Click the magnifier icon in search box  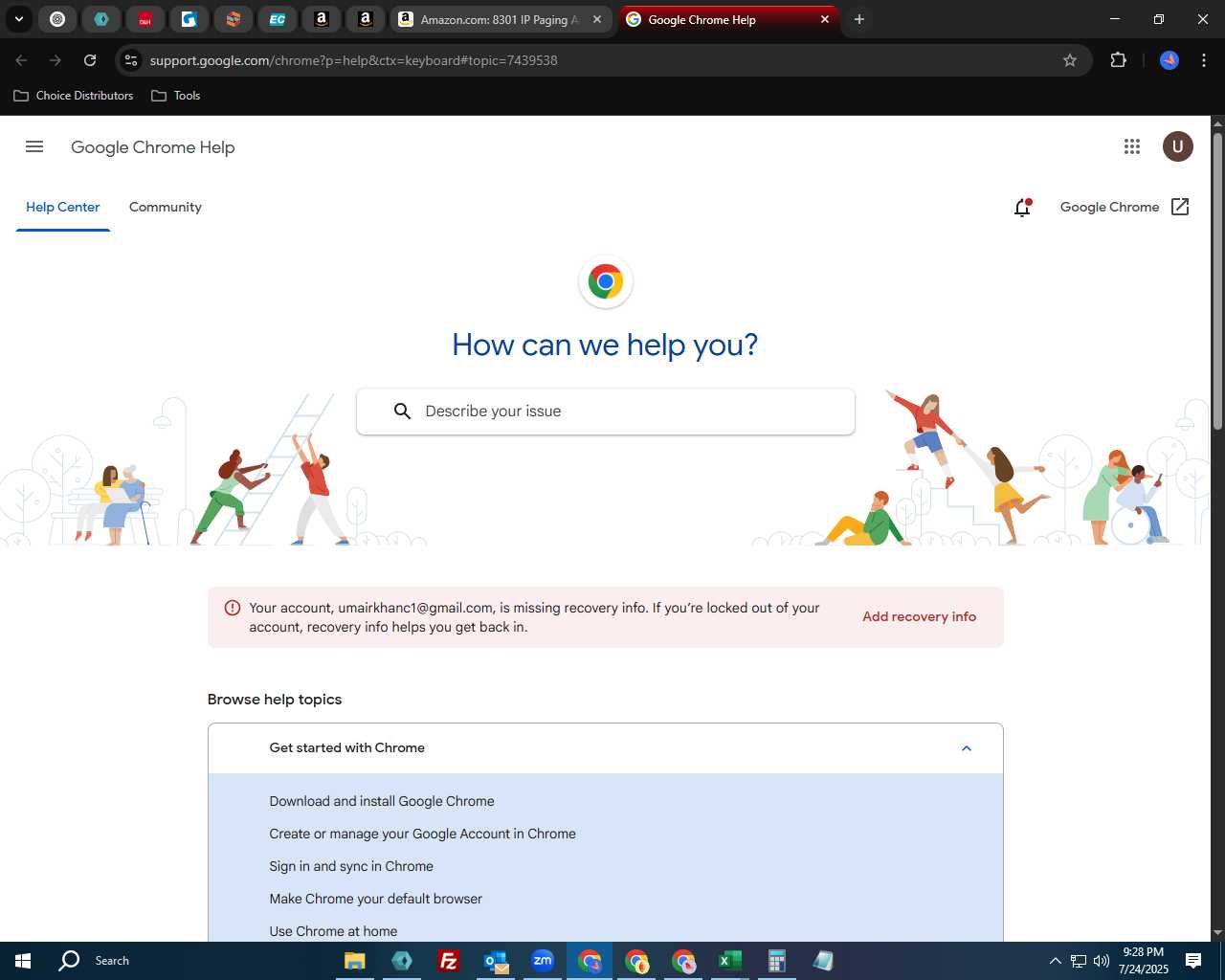tap(403, 412)
